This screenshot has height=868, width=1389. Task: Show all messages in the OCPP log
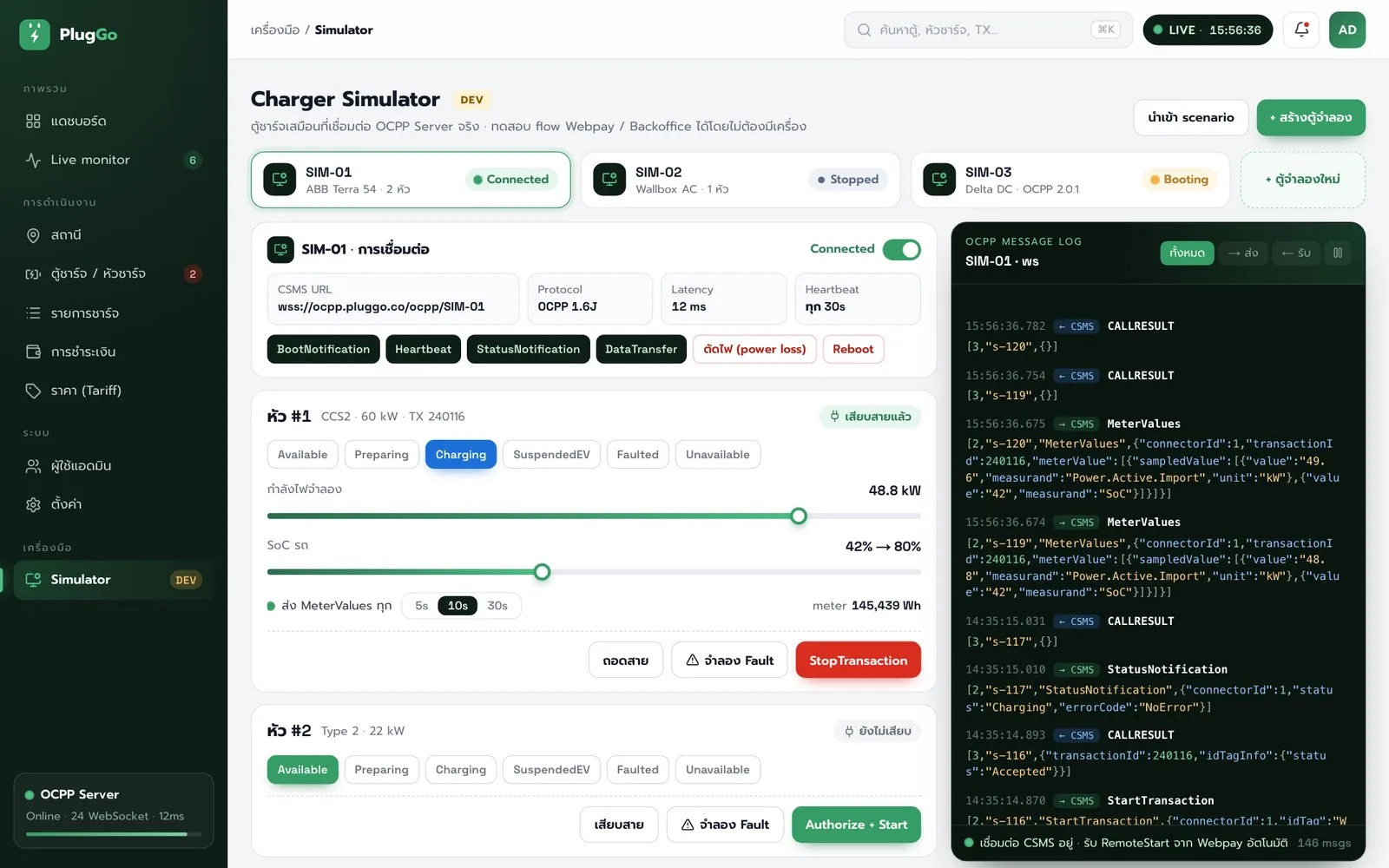tap(1187, 253)
